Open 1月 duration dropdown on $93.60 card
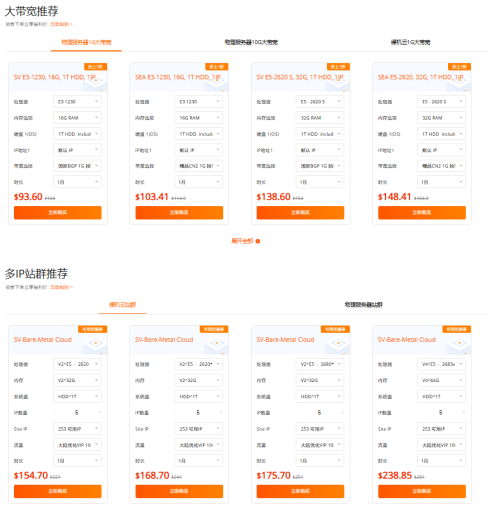This screenshot has width=491, height=511. 77,182
